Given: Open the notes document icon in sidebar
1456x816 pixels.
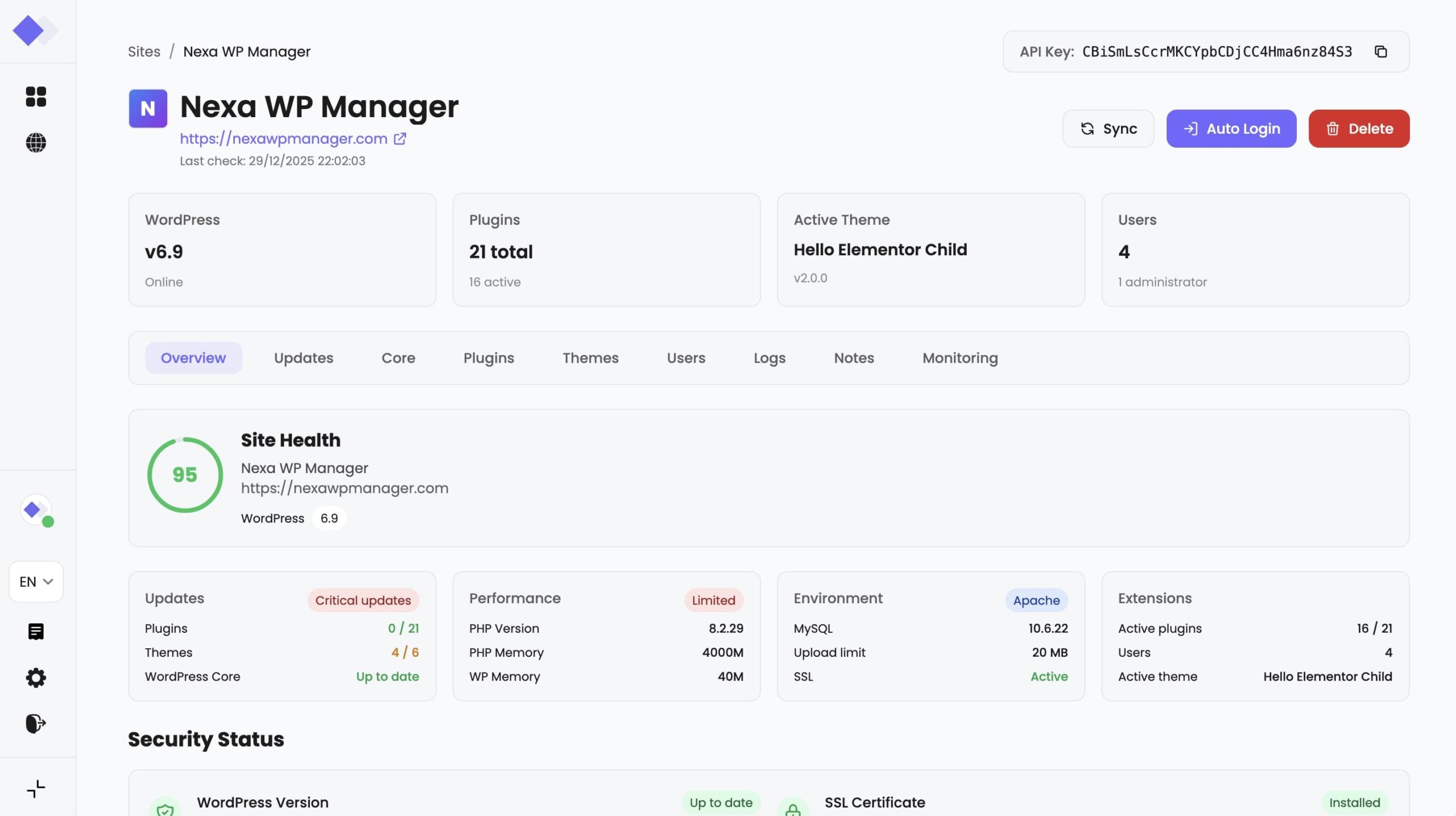Looking at the screenshot, I should pos(36,631).
